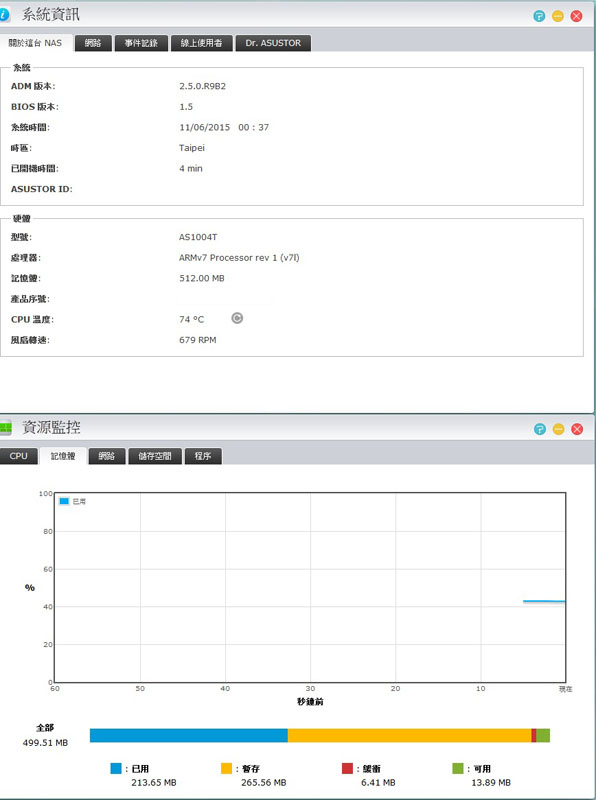596x800 pixels.
Task: Click yellow 暫存 legend swatch
Action: (x=226, y=768)
